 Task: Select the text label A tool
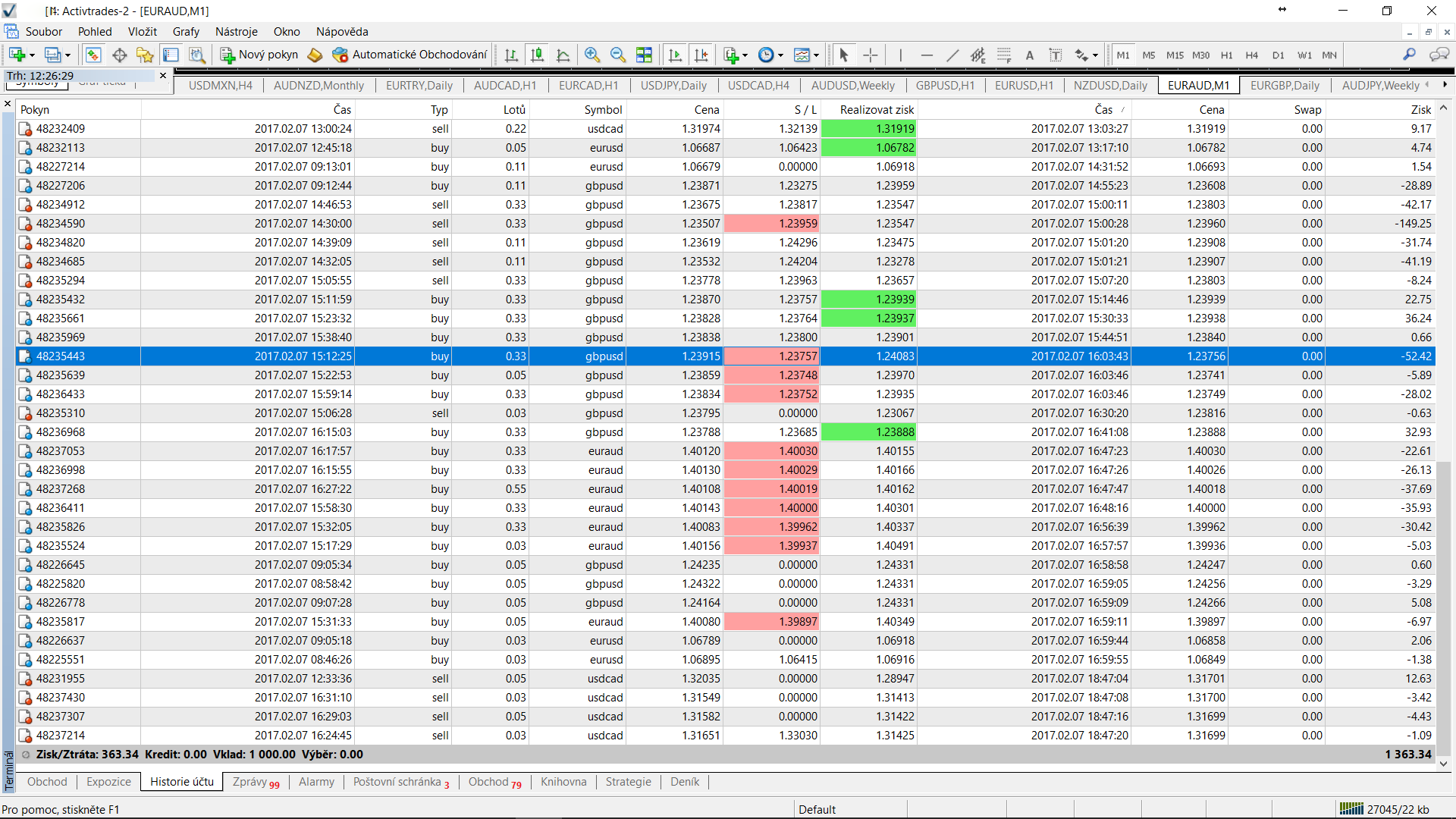[x=1029, y=55]
